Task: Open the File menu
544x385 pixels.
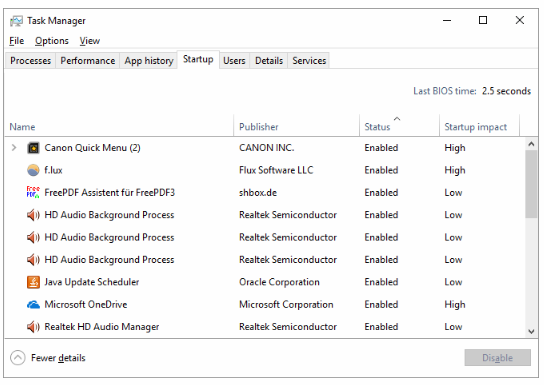Action: tap(16, 41)
